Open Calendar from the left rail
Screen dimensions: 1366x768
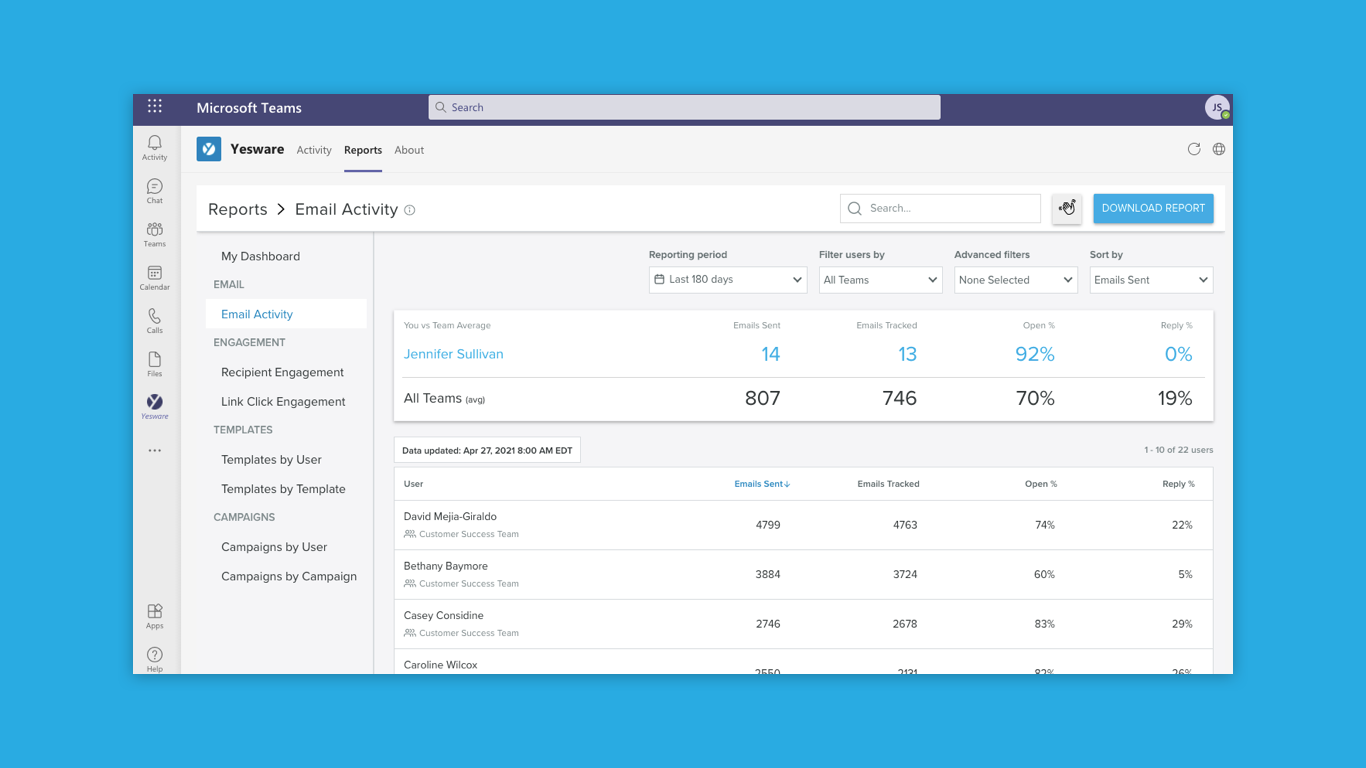[154, 277]
